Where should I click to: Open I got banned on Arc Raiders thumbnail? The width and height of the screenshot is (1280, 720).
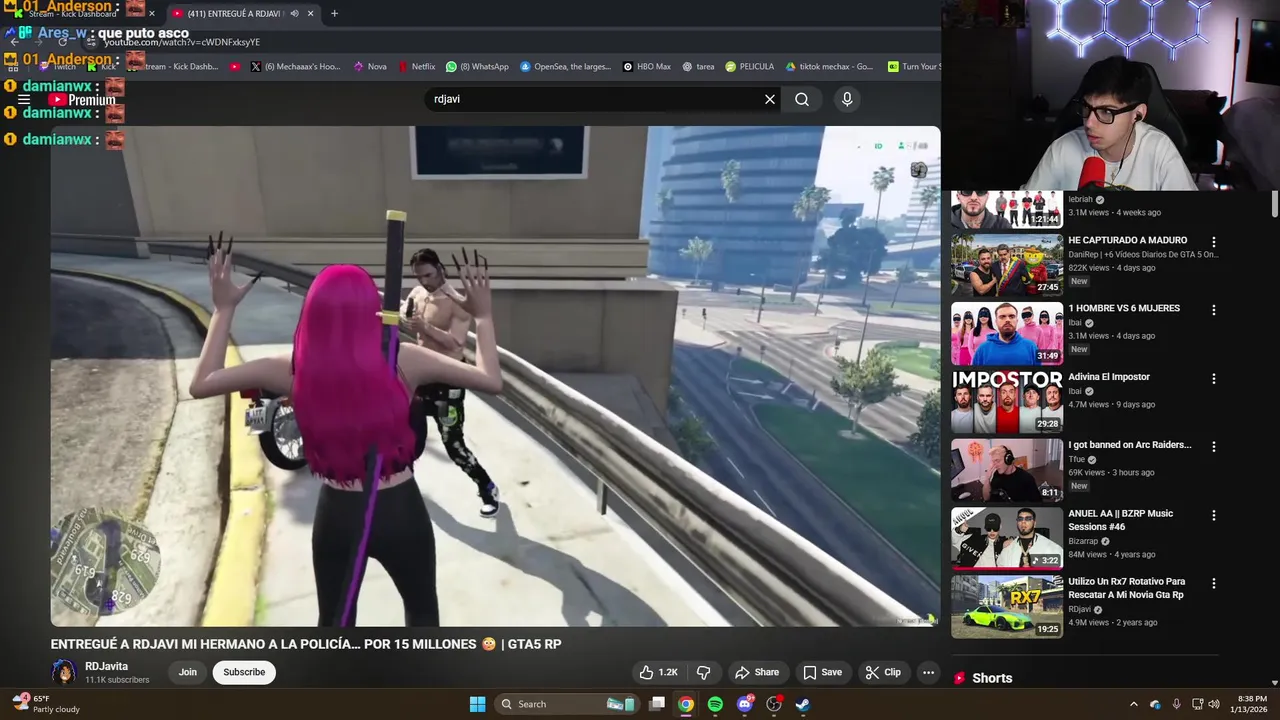1007,470
